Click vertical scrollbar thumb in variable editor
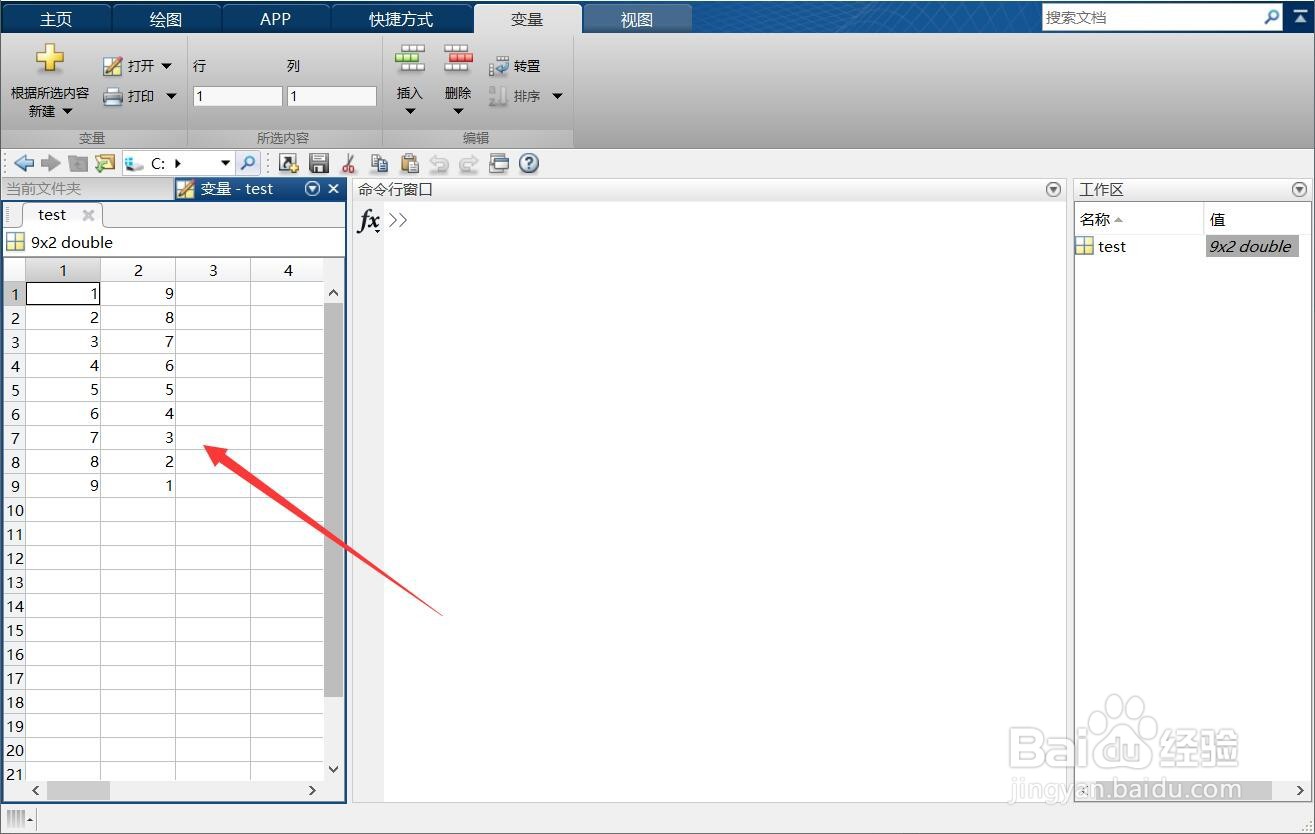The width and height of the screenshot is (1315, 834). 334,500
